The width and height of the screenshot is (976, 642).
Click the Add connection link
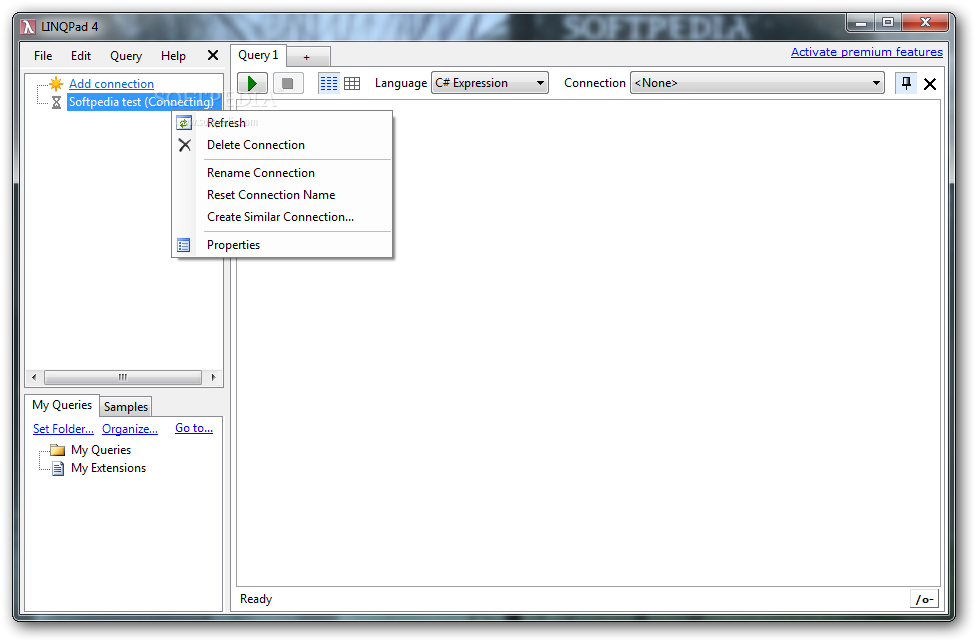111,83
